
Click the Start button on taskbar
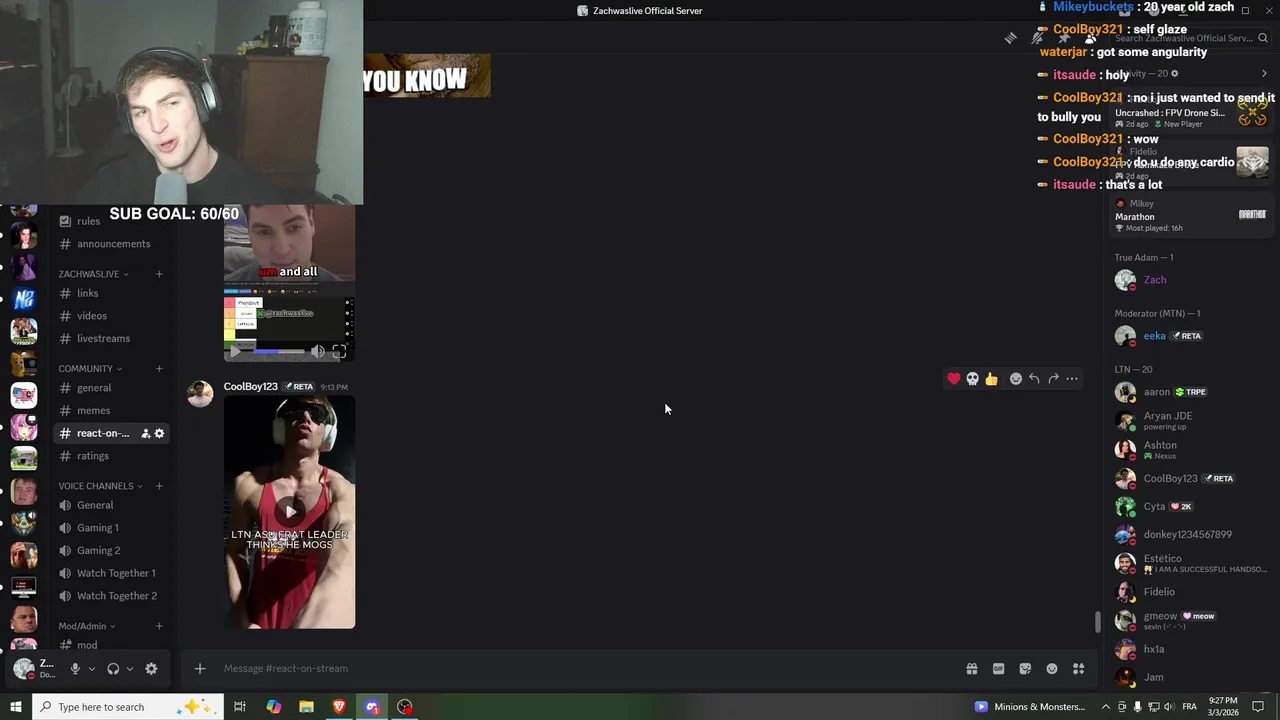tap(16, 707)
